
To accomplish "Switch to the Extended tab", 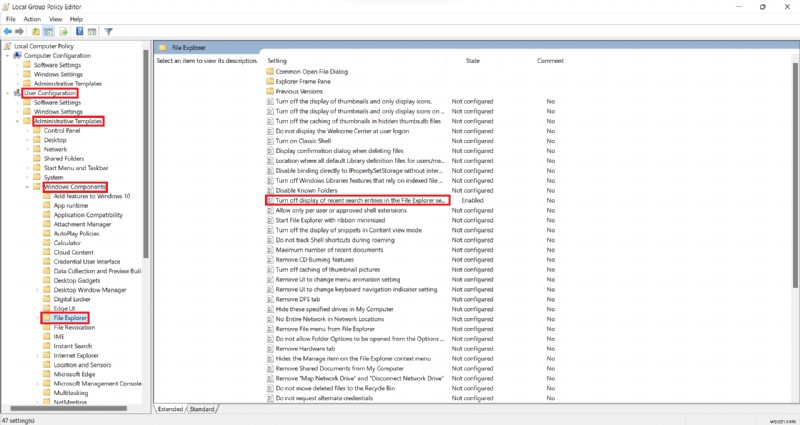I will (x=170, y=409).
